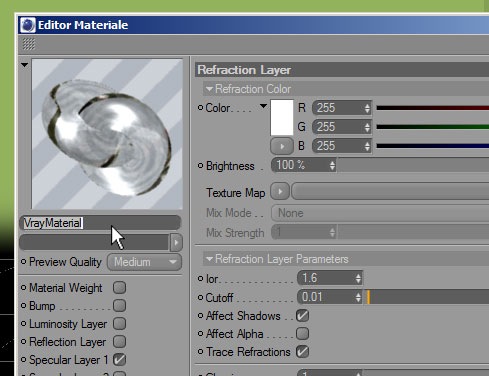This screenshot has width=489, height=376.
Task: Disable the Affect Shadows checkbox
Action: pyautogui.click(x=302, y=316)
